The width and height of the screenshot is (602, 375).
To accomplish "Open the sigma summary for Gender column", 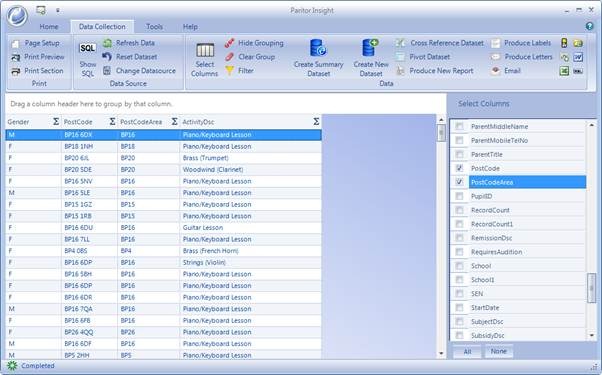I will point(56,122).
